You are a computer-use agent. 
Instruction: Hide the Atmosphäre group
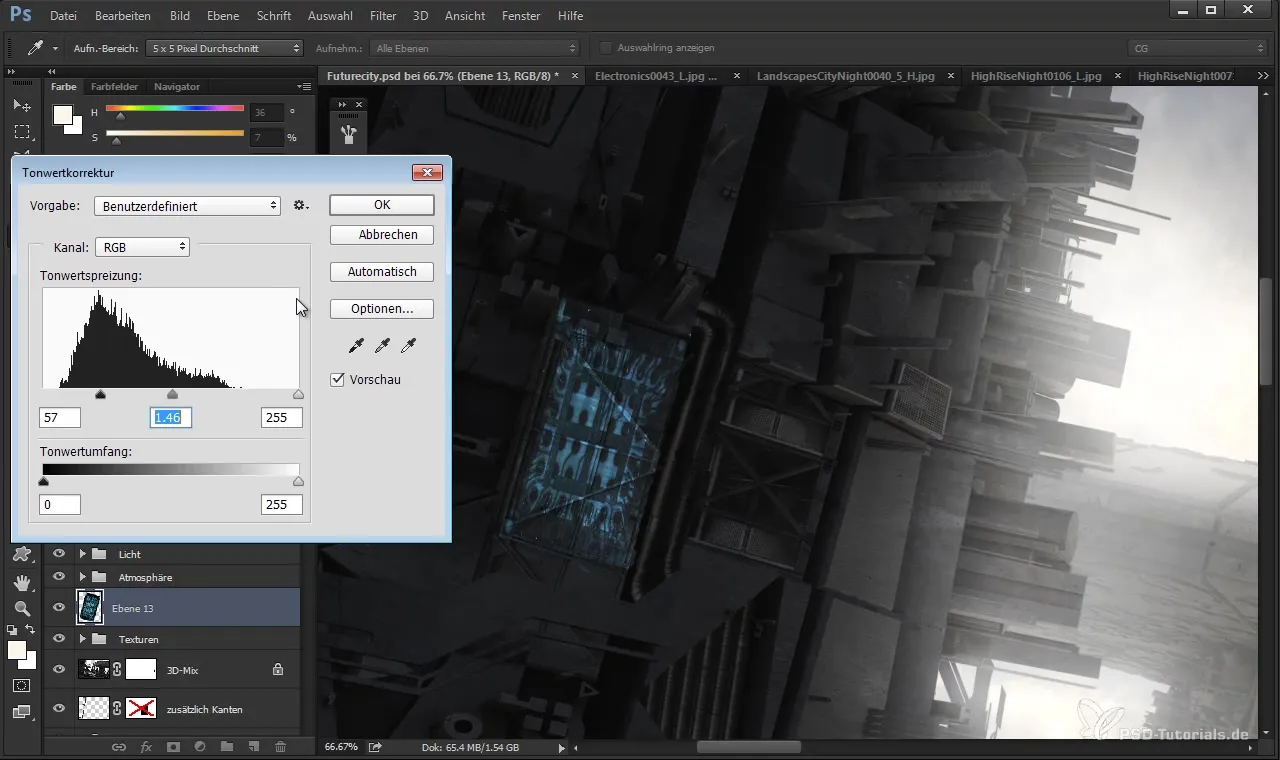59,577
